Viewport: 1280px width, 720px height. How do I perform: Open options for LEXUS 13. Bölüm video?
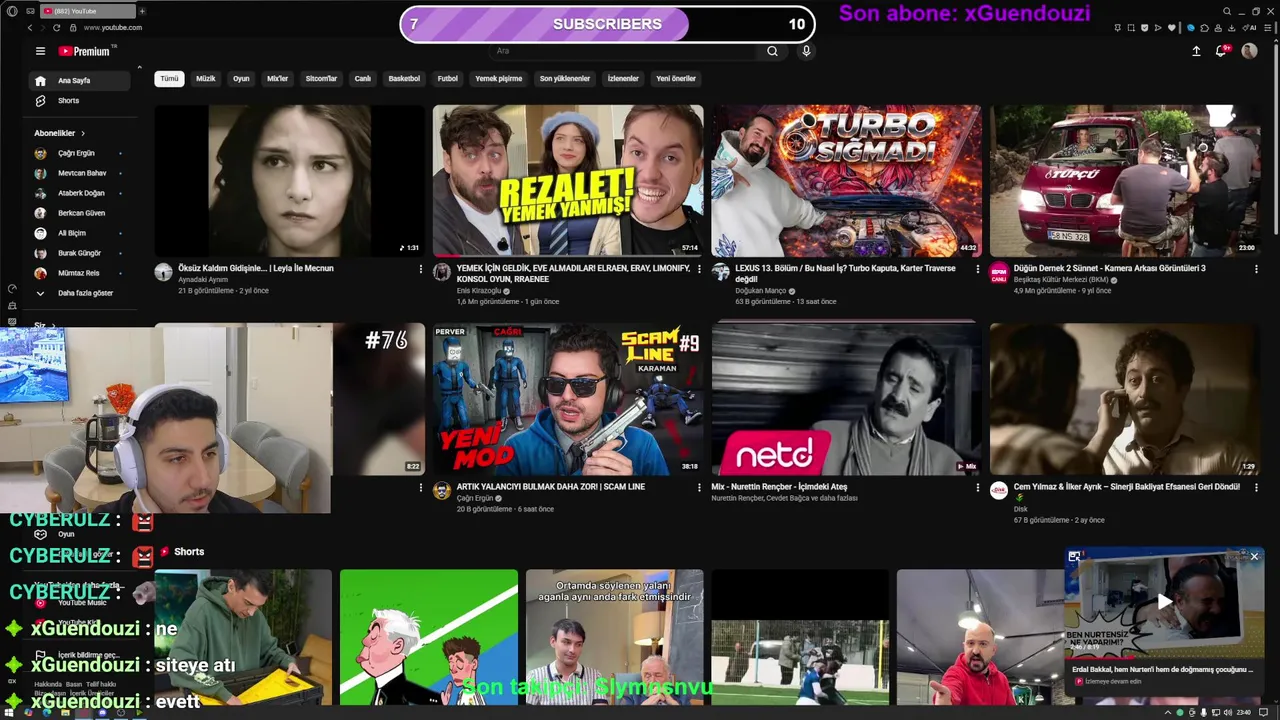977,269
